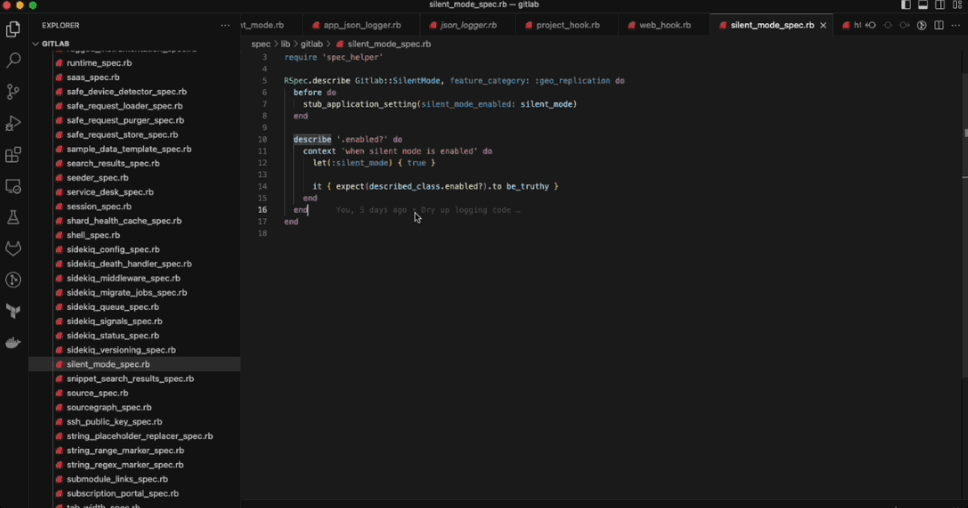Toggle secondary side bar visibility
This screenshot has width=968, height=508.
[940, 6]
